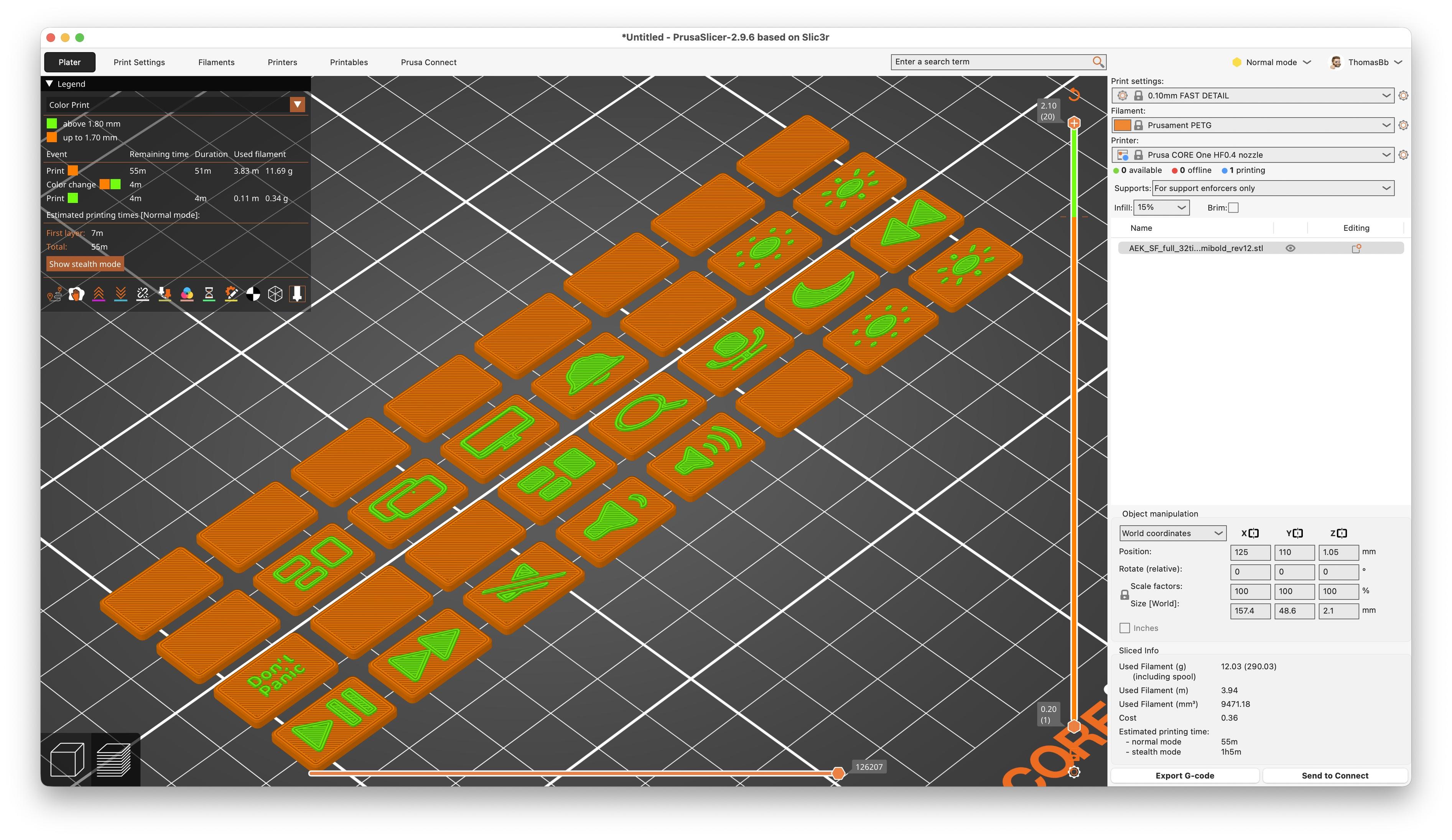Click the editing icon for the STL object
This screenshot has width=1452, height=840.
tap(1357, 248)
